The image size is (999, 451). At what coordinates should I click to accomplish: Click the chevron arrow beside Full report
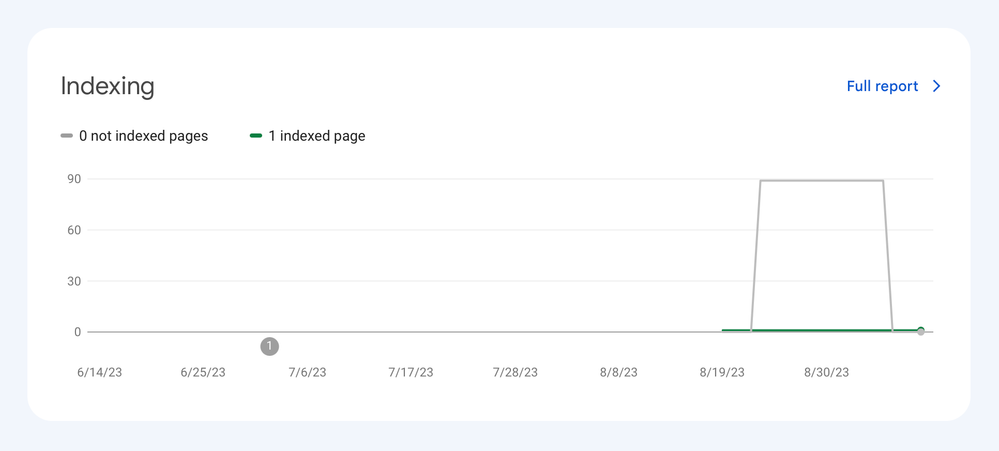pyautogui.click(x=937, y=86)
